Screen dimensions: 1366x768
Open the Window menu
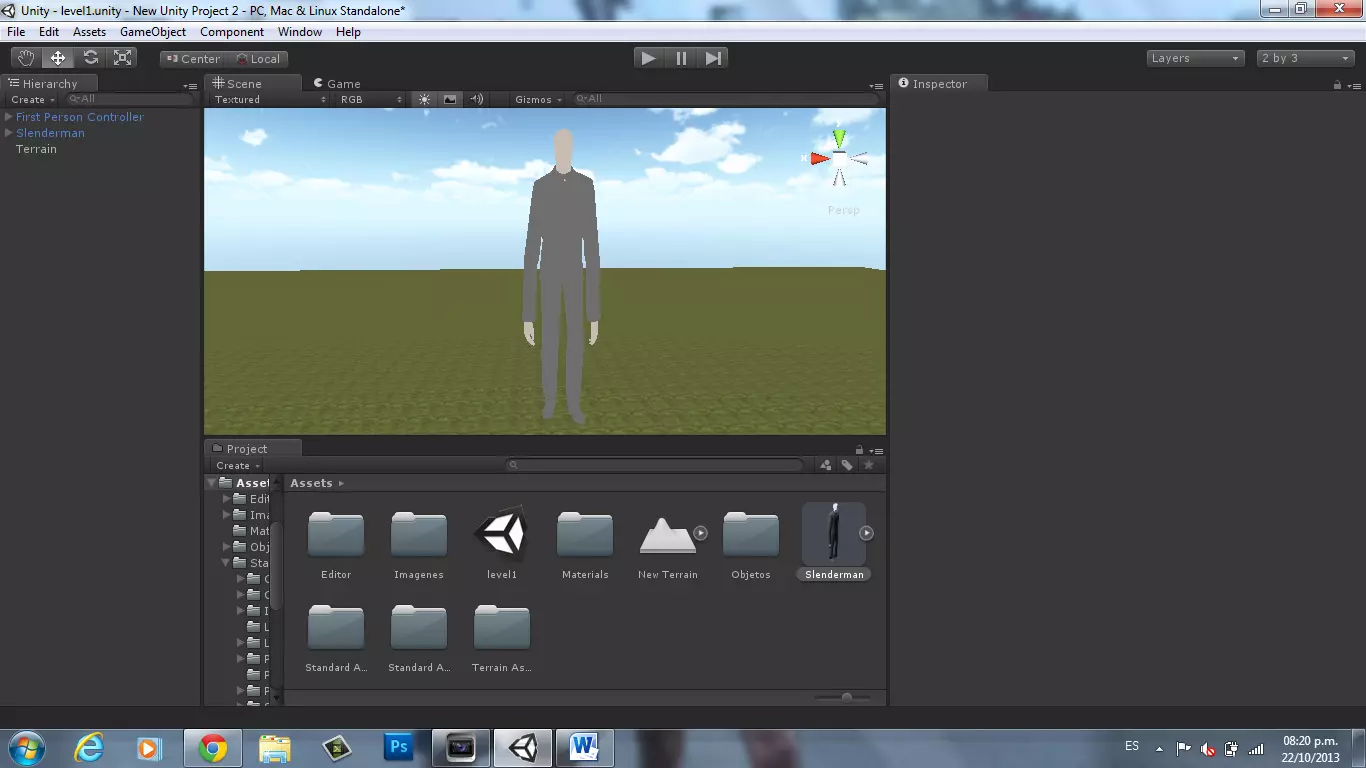(x=300, y=32)
